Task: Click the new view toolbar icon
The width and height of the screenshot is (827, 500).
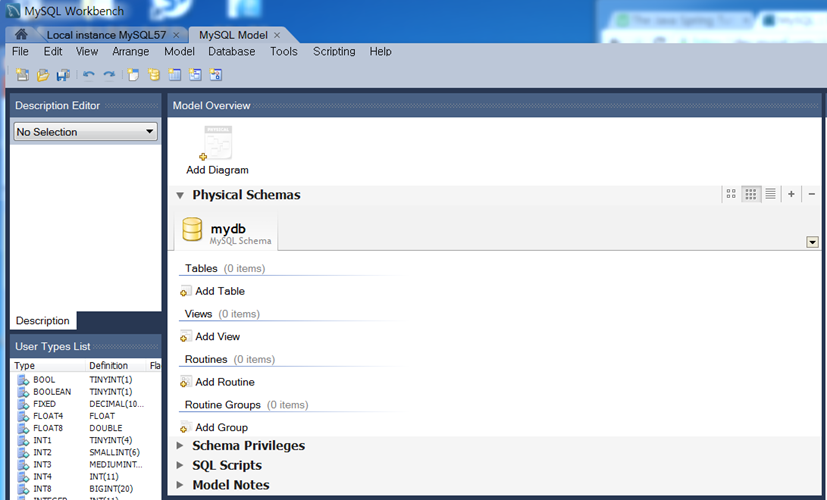Action: pos(195,75)
